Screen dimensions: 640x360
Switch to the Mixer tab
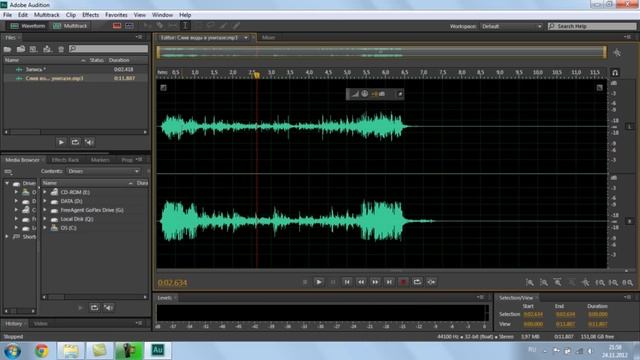(x=268, y=38)
